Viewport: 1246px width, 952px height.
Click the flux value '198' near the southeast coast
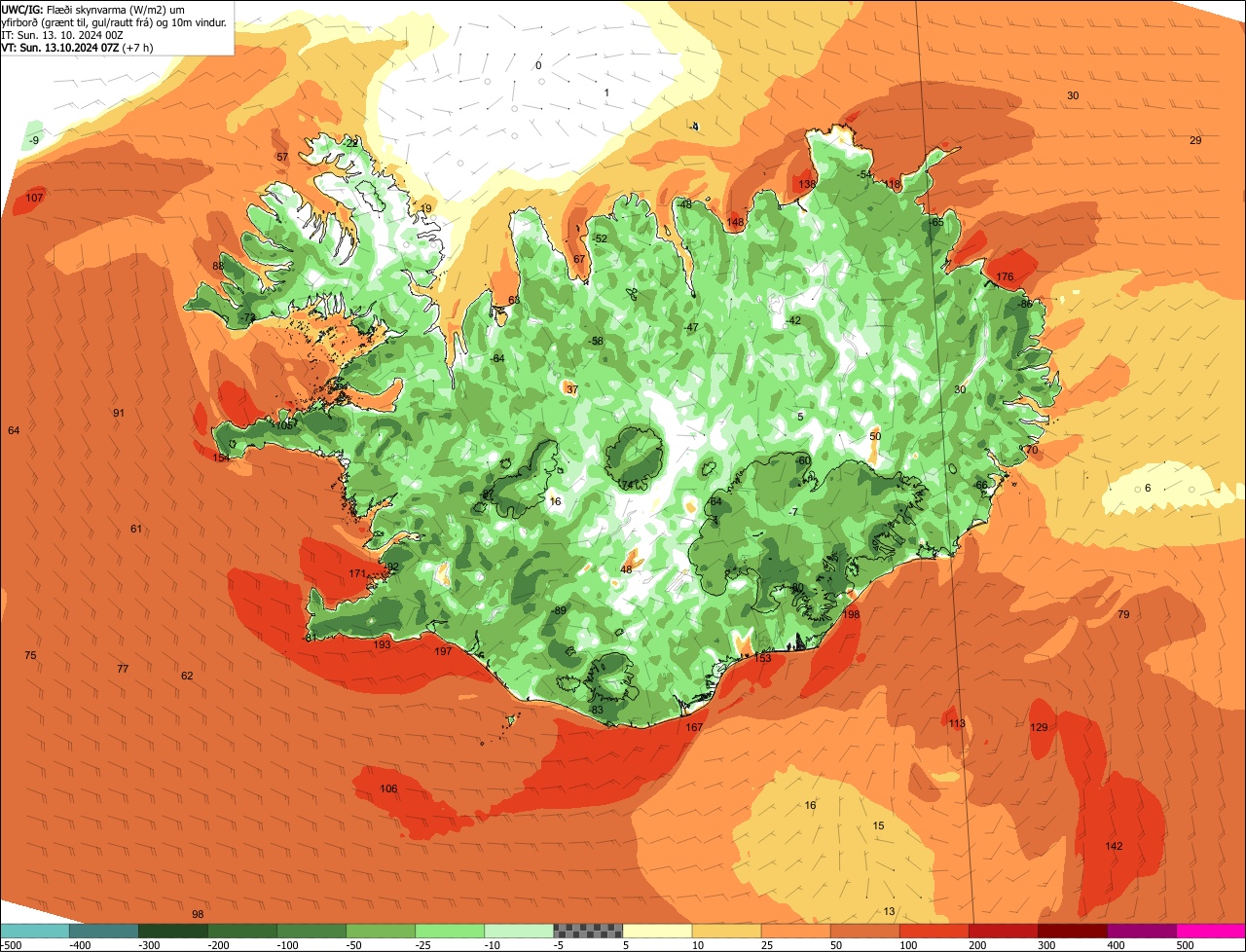(x=852, y=615)
